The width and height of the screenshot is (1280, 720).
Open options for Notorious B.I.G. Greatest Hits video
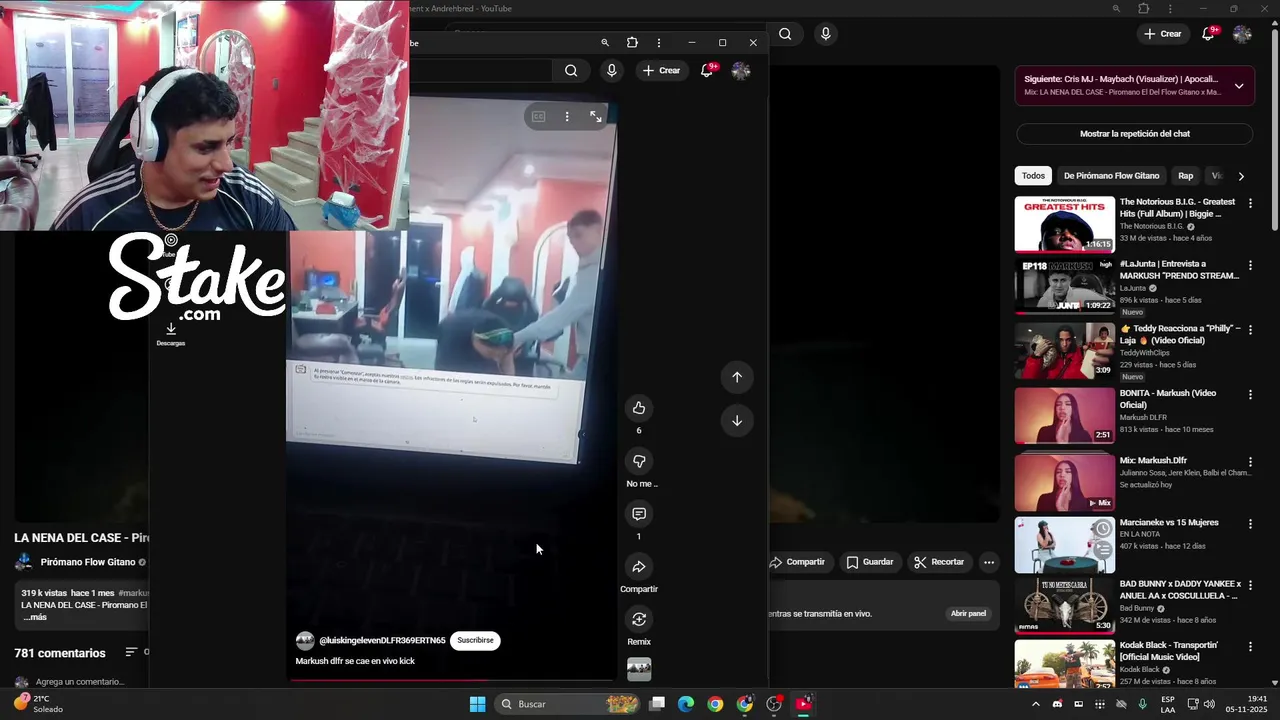coord(1250,203)
